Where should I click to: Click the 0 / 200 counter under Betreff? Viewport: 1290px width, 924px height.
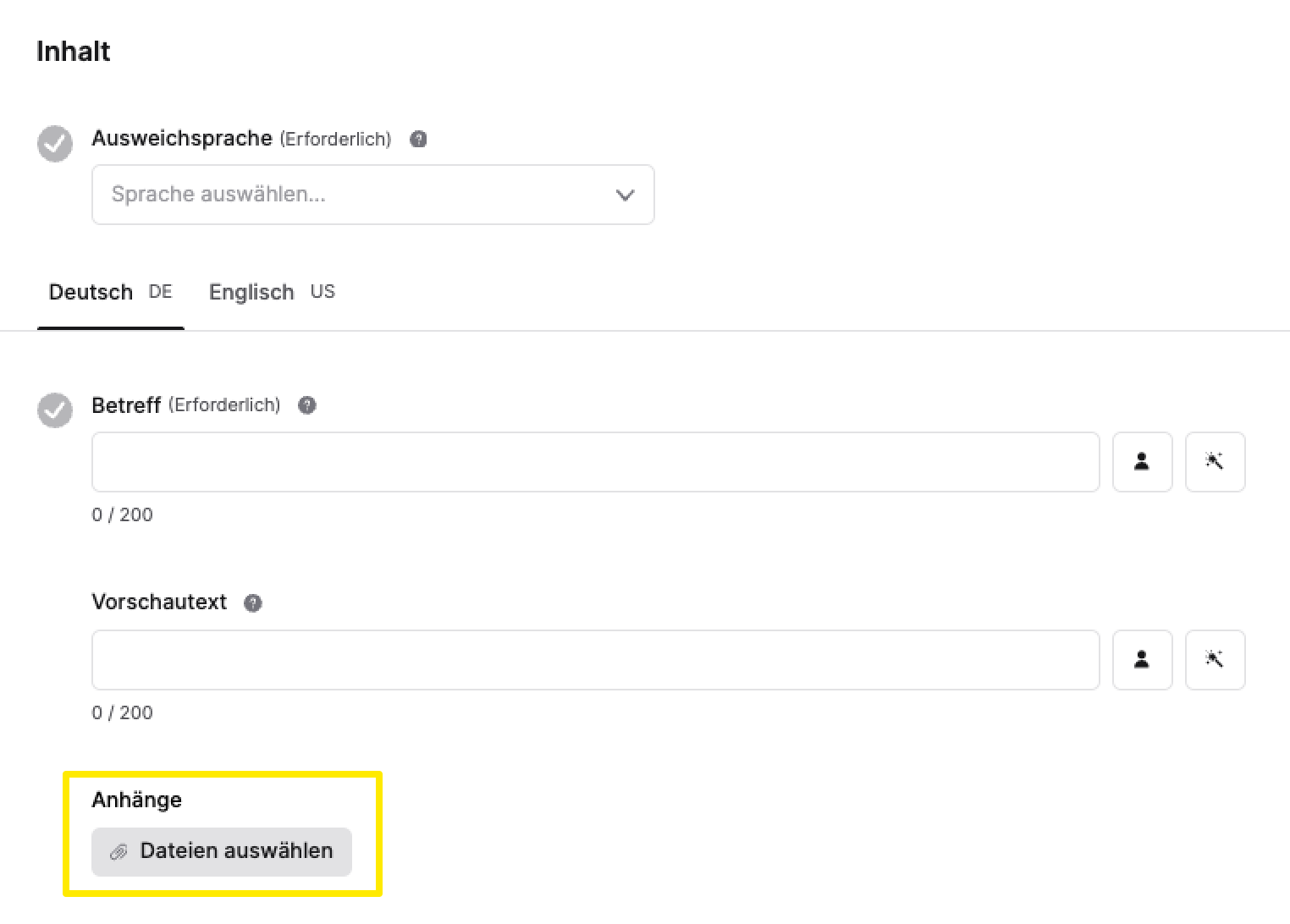point(122,514)
